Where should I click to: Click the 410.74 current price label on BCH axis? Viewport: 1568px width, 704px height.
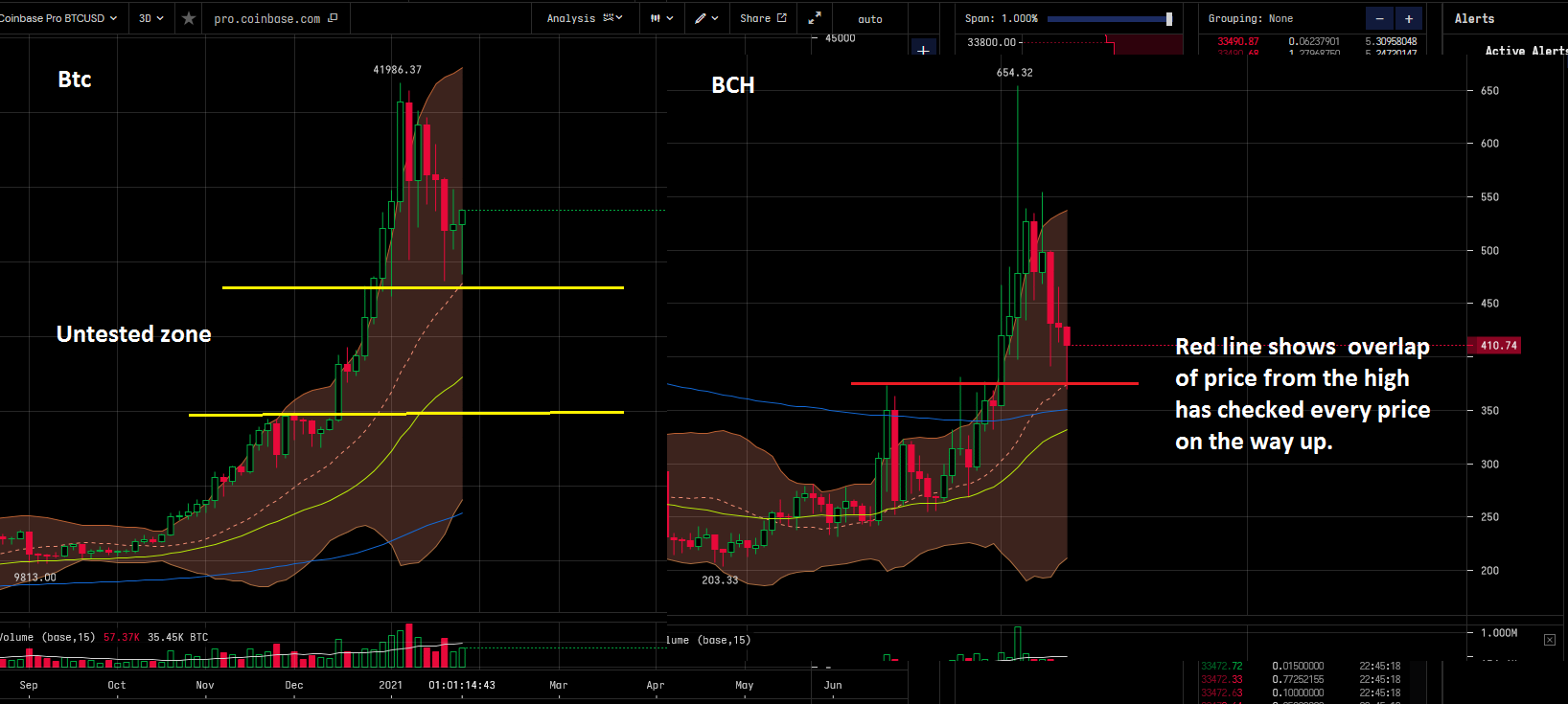pos(1499,346)
